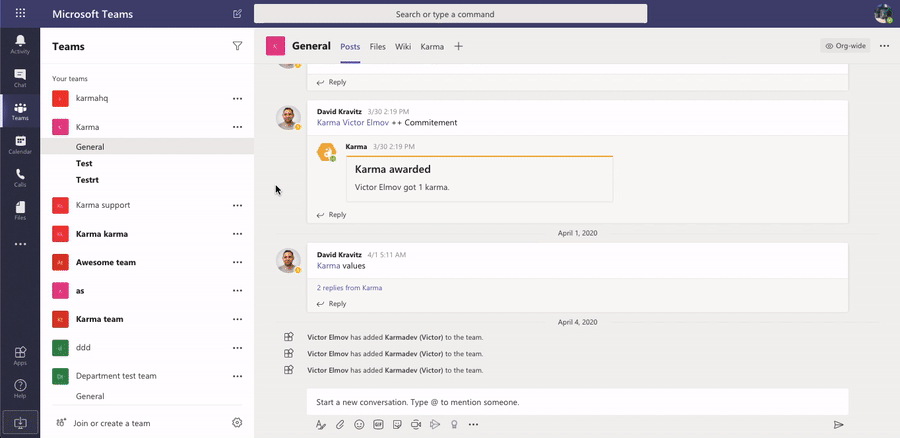The height and width of the screenshot is (438, 900).
Task: Open the Apps store icon
Action: [20, 356]
